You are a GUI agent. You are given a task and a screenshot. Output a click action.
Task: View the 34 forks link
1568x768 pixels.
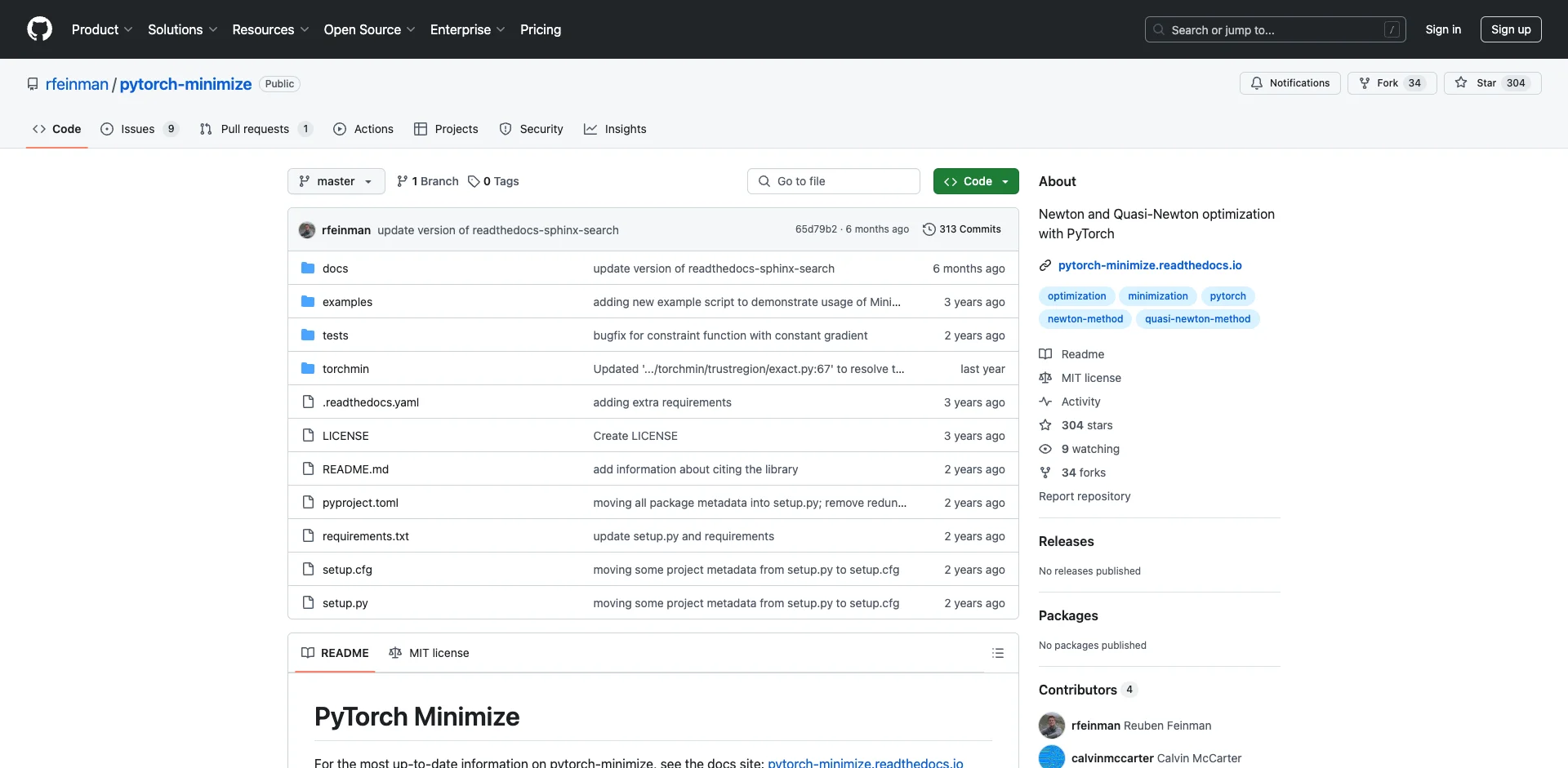1072,473
